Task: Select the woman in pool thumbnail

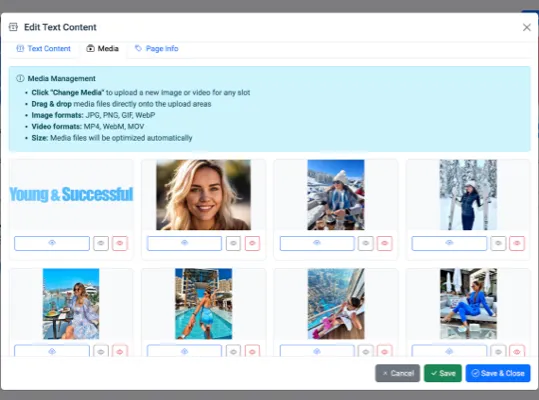Action: click(204, 304)
